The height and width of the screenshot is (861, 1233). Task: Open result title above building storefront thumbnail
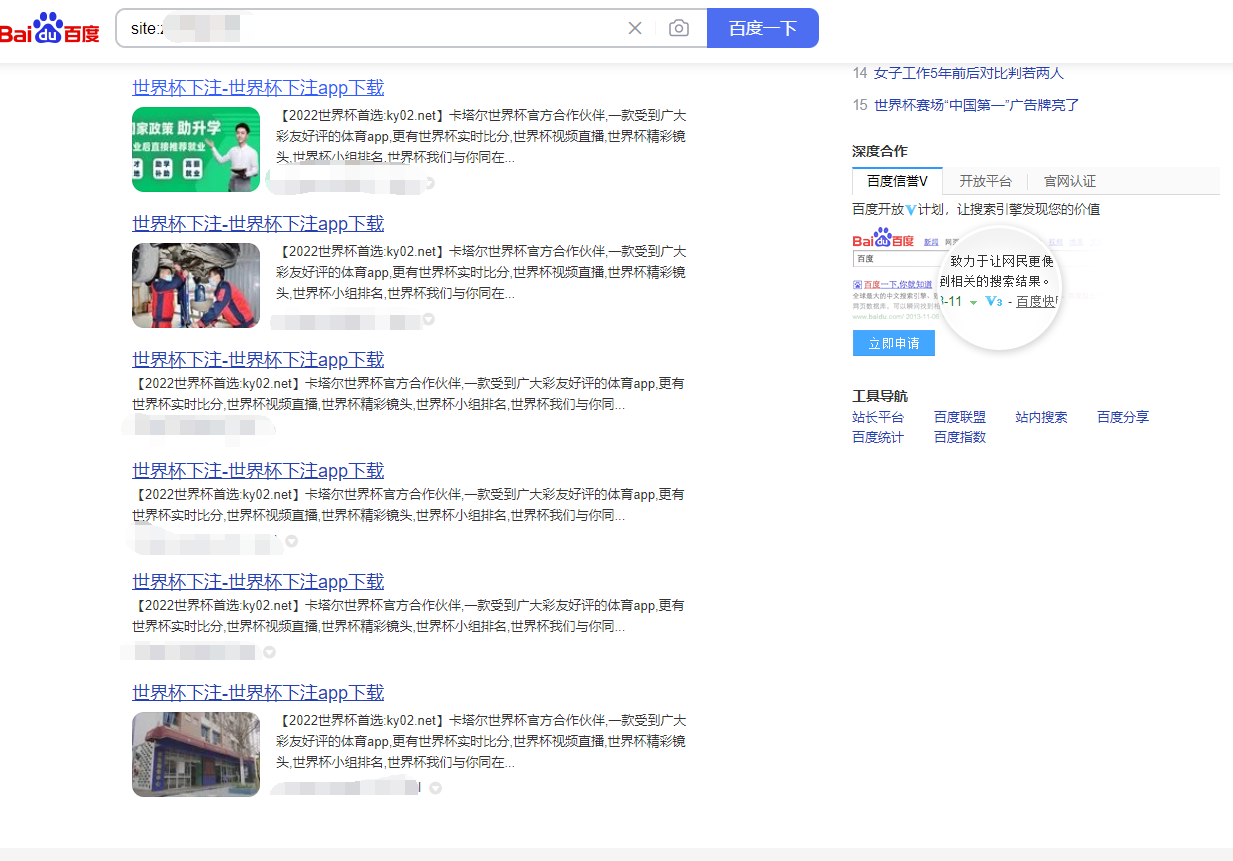click(x=258, y=693)
